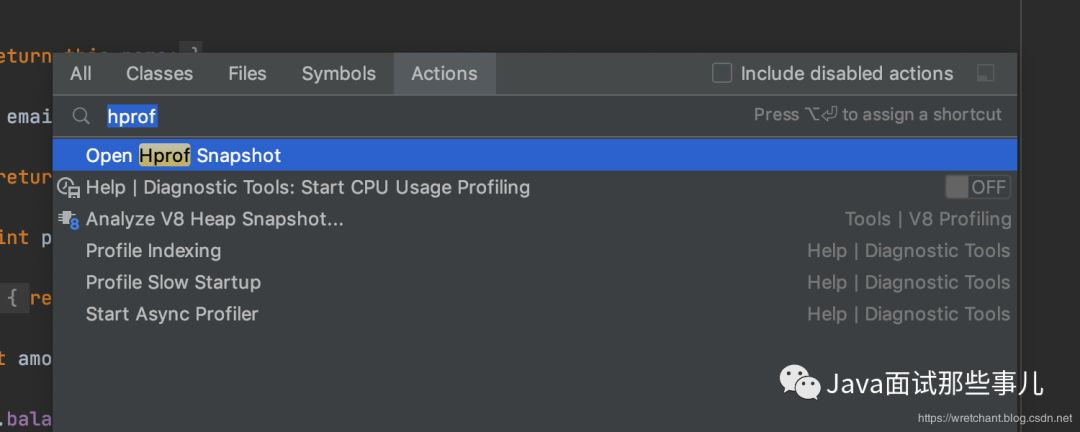Toggle CPU Usage Profiling OFF switch
Image resolution: width=1080 pixels, height=432 pixels.
coord(977,187)
